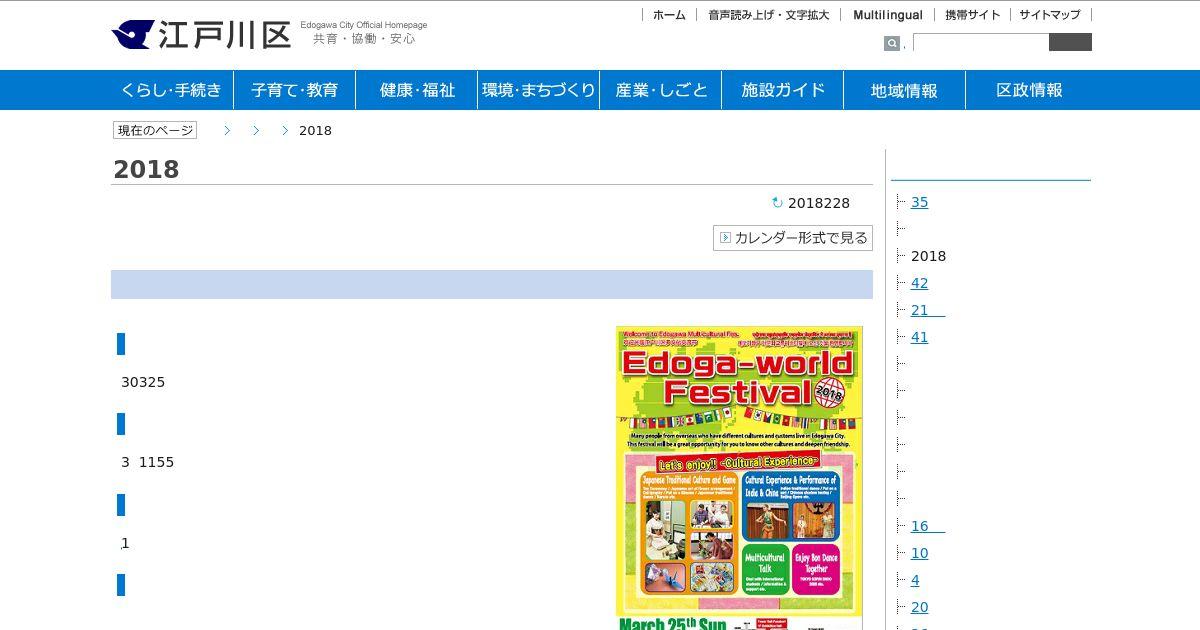Click the refresh icon beside 2018228

point(777,203)
